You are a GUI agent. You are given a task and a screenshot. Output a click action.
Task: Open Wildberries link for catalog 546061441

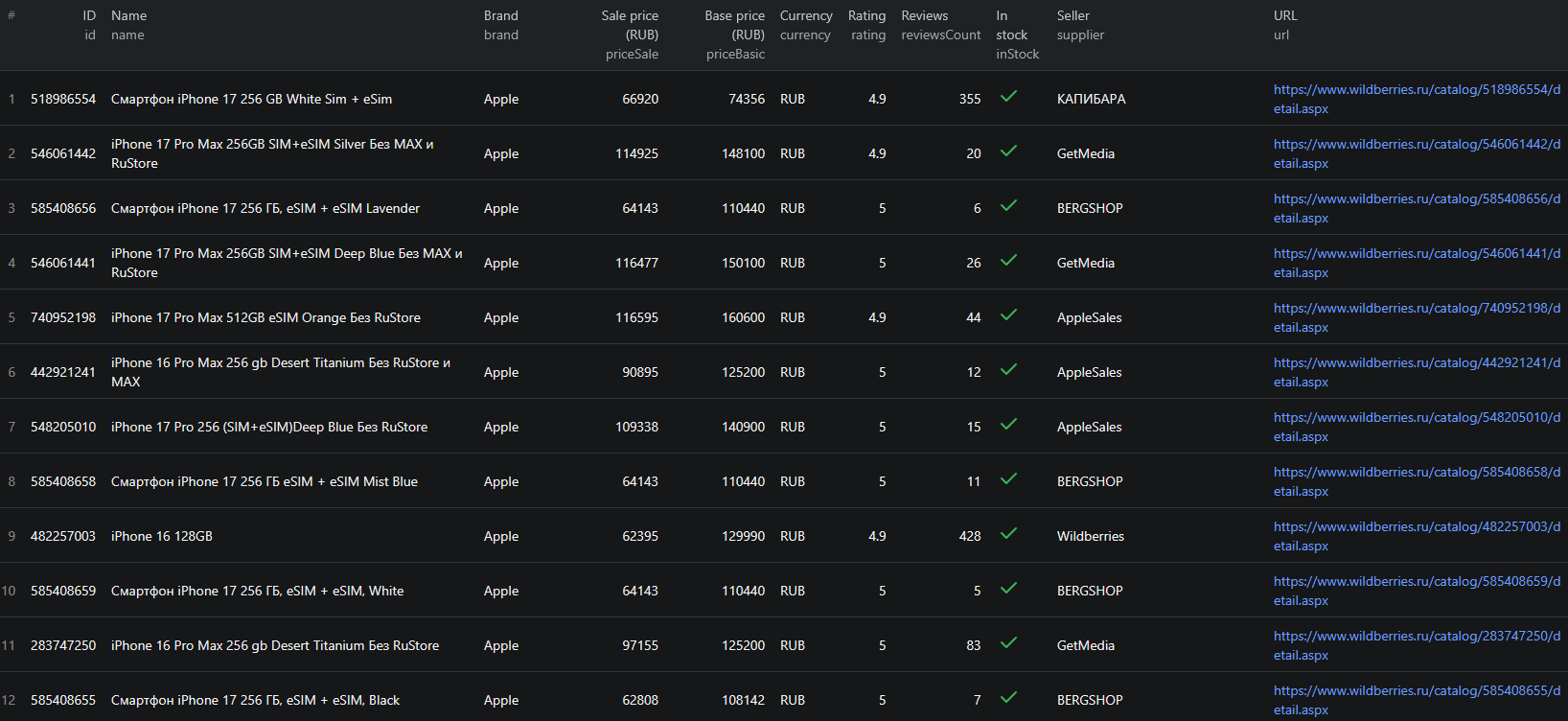(x=1417, y=263)
